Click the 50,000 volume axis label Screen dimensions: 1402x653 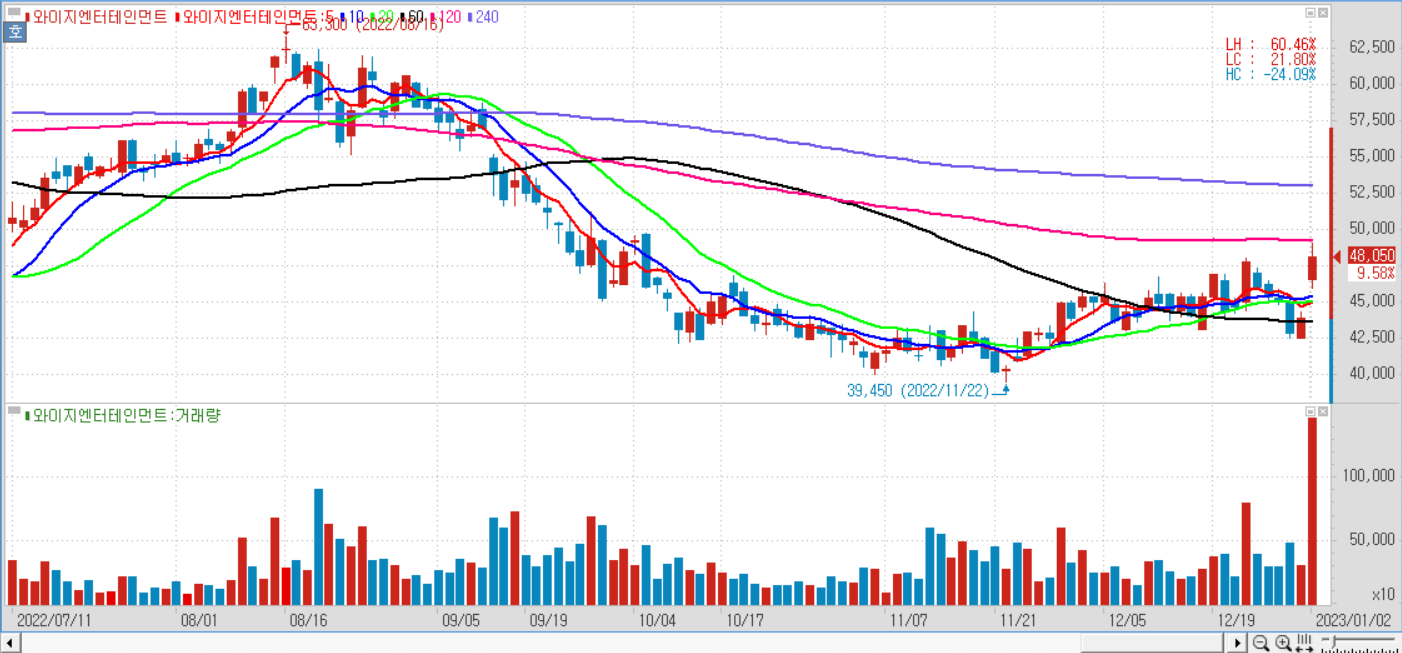coord(1372,540)
